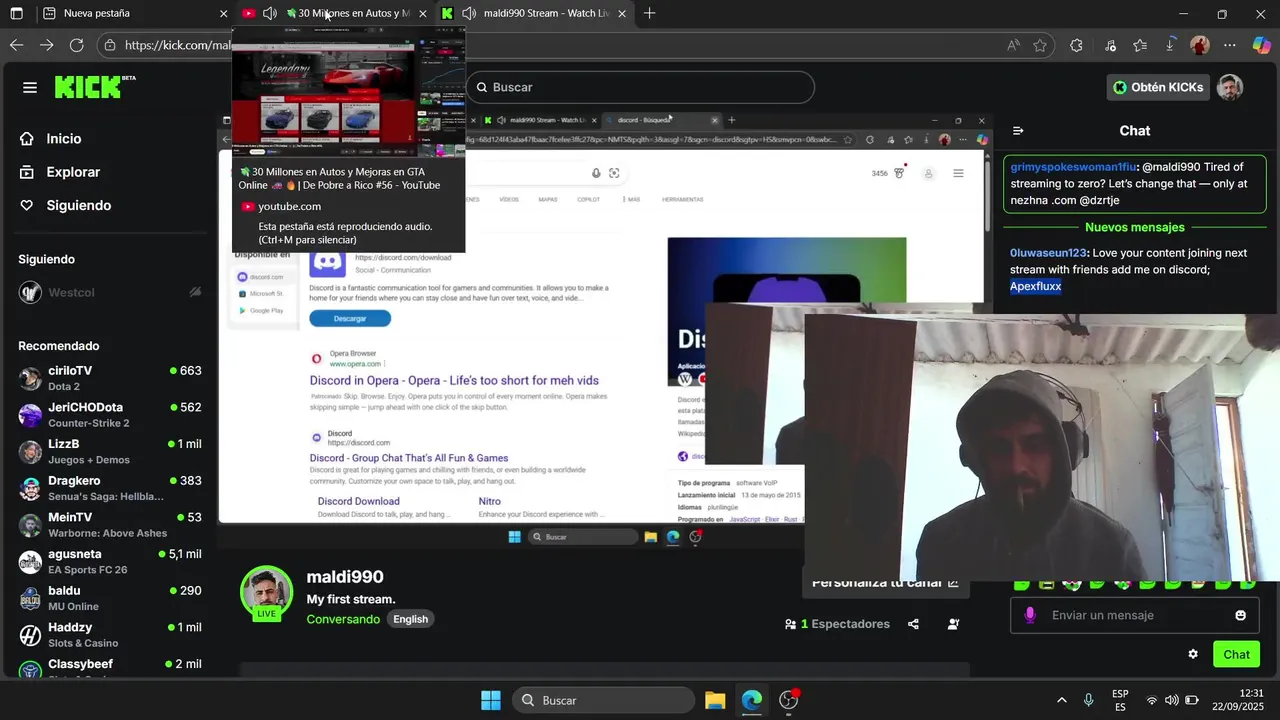Open File Explorer from the taskbar
This screenshot has height=720, width=1280.
[715, 700]
